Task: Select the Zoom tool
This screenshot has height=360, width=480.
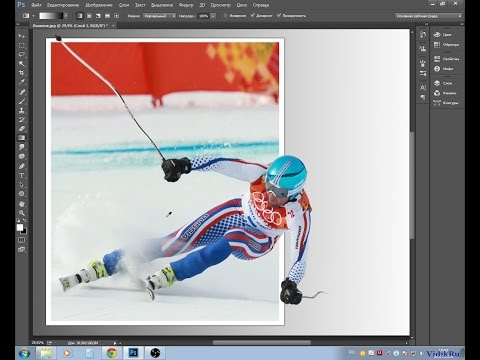Action: [x=22, y=213]
